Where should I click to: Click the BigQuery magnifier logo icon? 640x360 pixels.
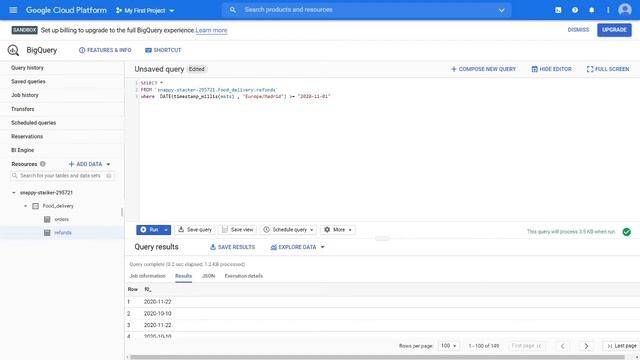coord(13,50)
